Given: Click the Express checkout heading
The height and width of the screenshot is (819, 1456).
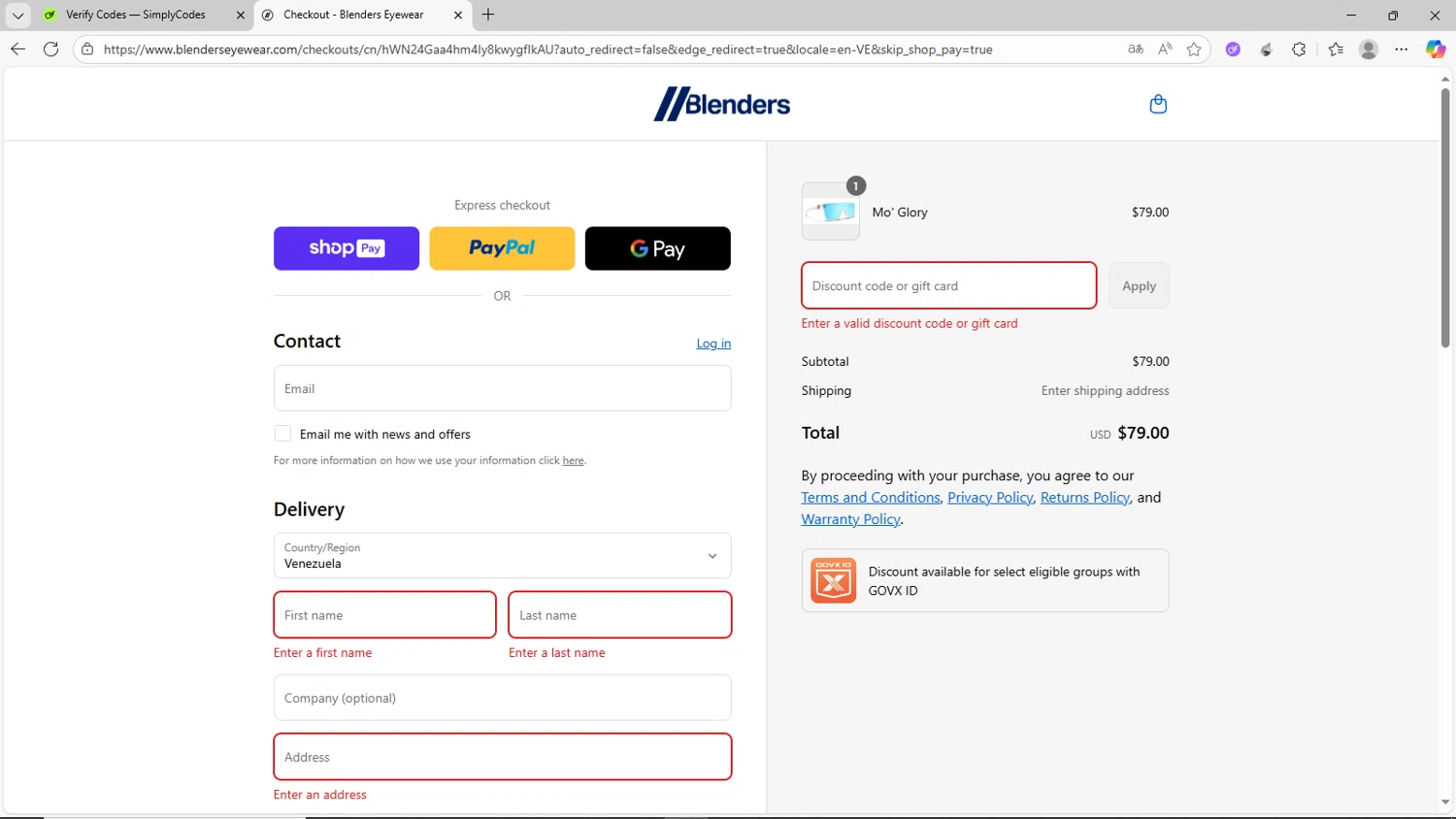Looking at the screenshot, I should [x=502, y=205].
